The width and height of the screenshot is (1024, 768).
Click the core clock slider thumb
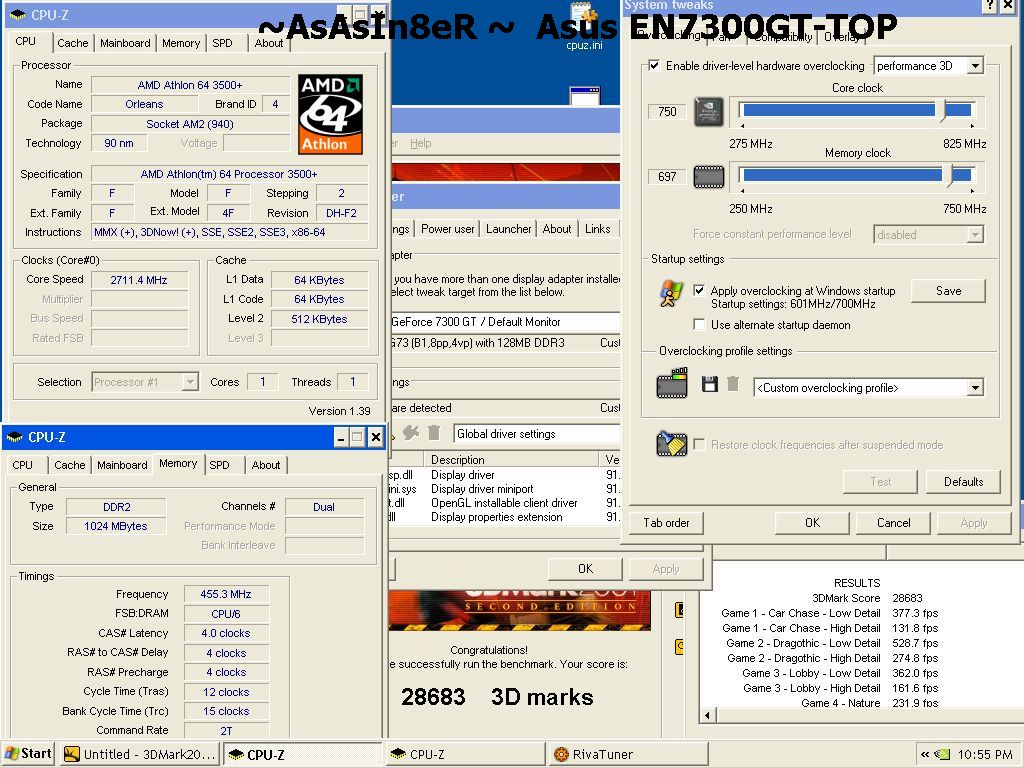[941, 110]
